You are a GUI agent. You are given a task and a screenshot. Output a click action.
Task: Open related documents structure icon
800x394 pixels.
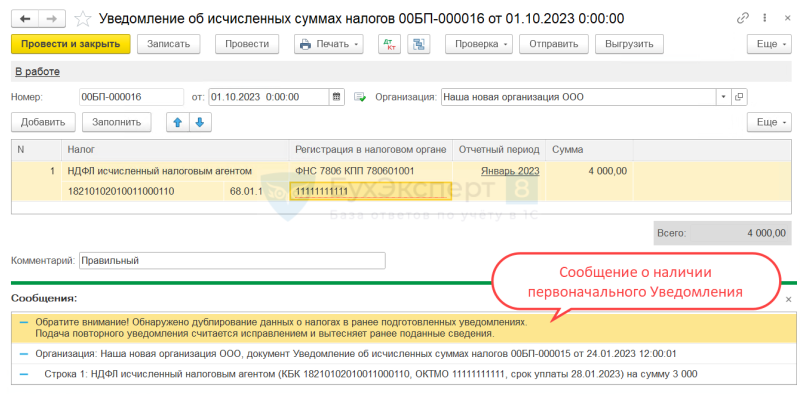point(419,44)
